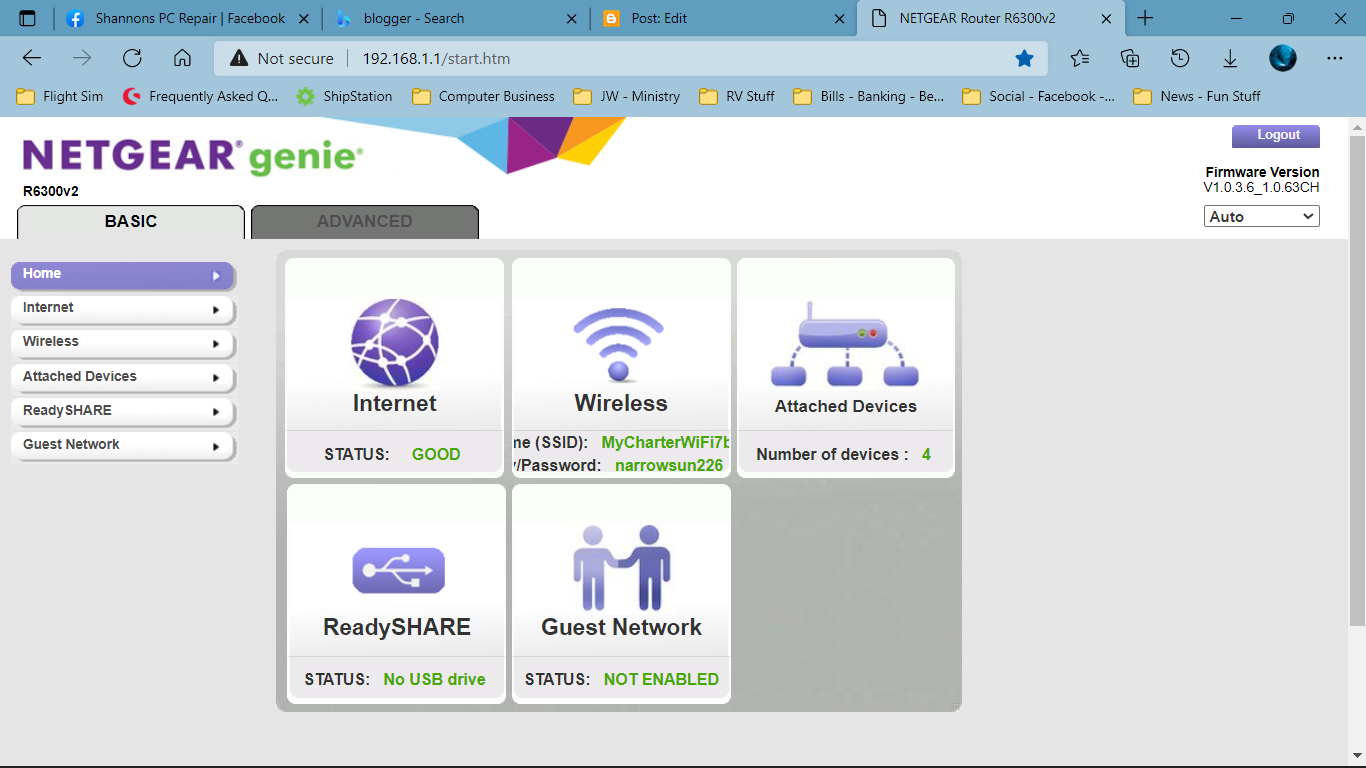The width and height of the screenshot is (1366, 768).
Task: Switch to Shannons PC Repair Facebook tab
Action: 189,18
